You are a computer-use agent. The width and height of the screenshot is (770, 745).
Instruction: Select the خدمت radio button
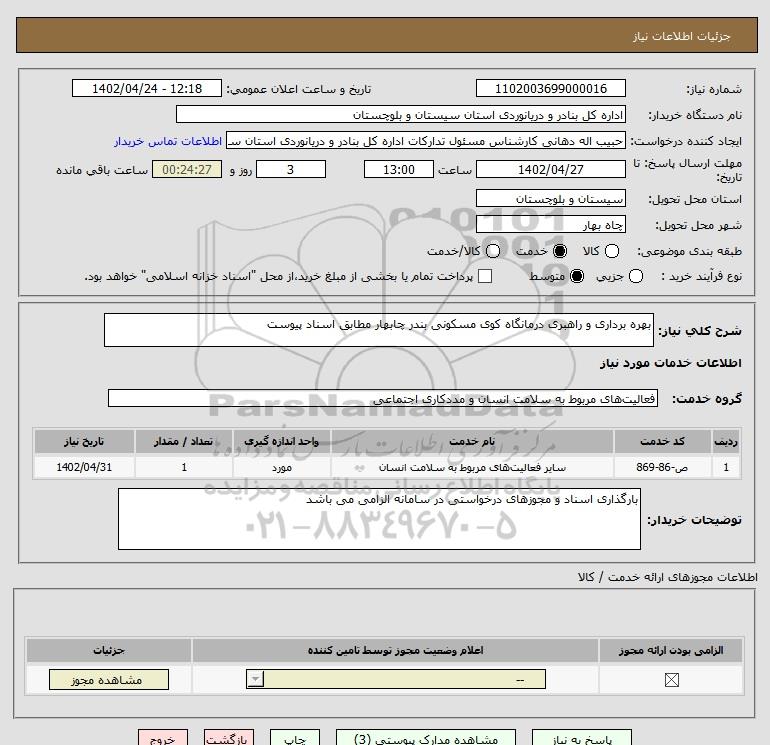pyautogui.click(x=560, y=251)
